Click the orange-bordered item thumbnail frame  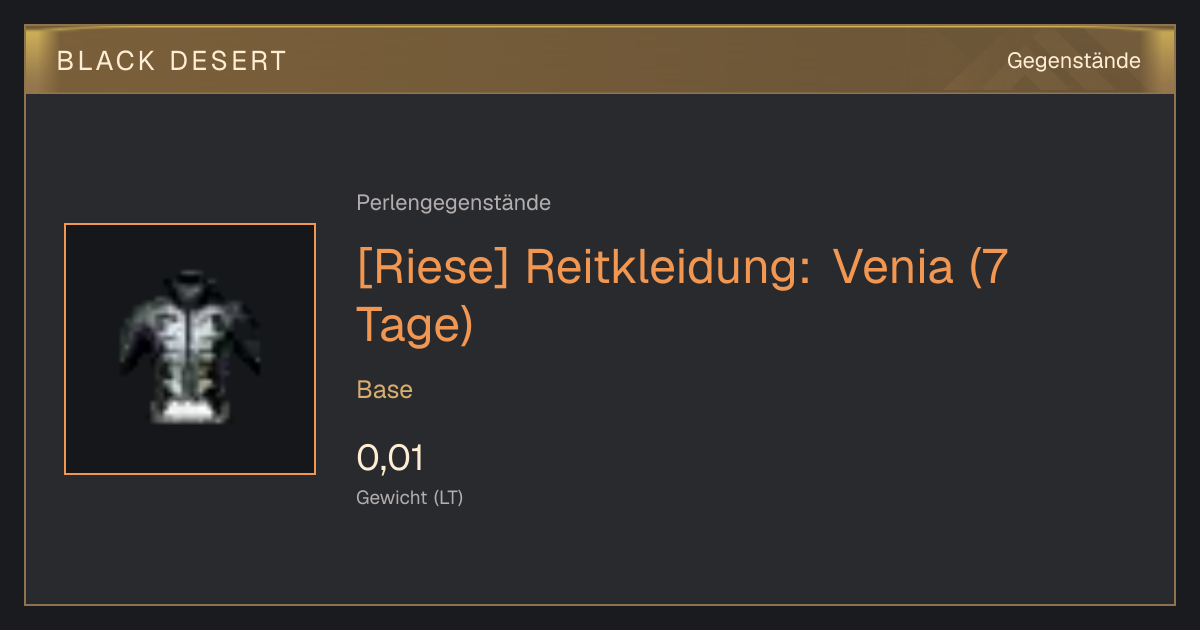pos(190,349)
